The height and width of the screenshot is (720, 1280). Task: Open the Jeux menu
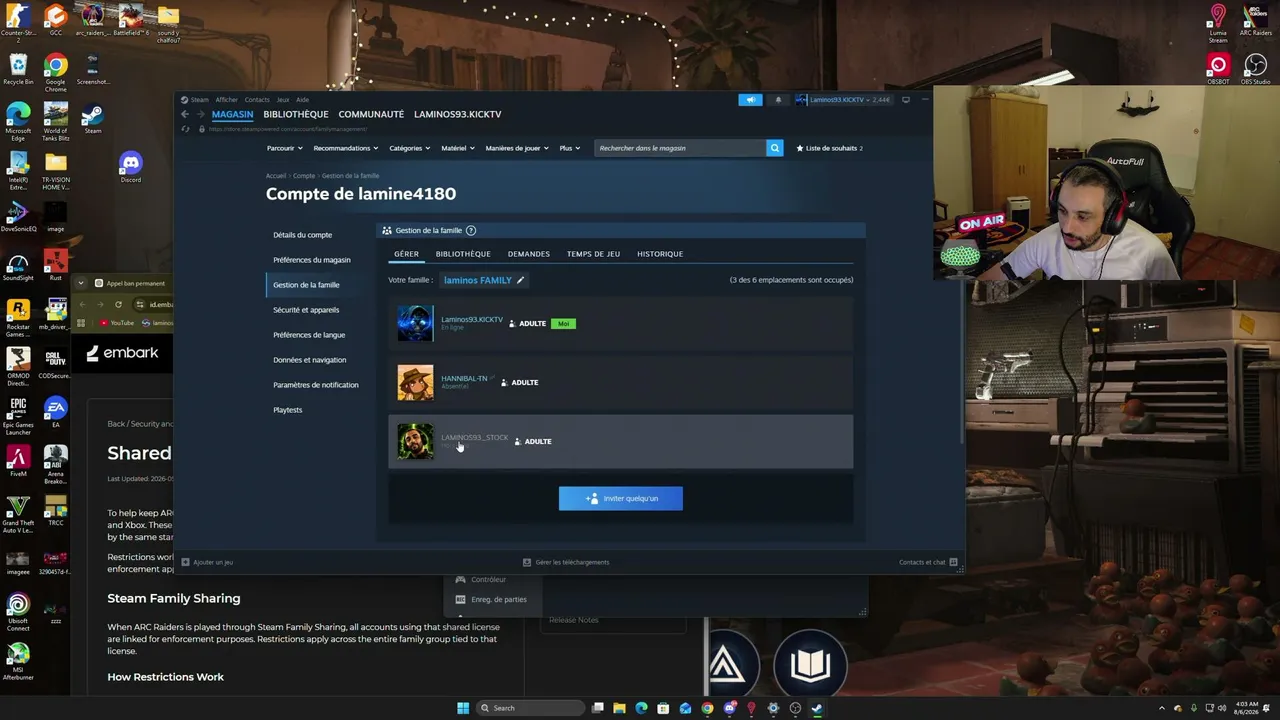pyautogui.click(x=283, y=100)
